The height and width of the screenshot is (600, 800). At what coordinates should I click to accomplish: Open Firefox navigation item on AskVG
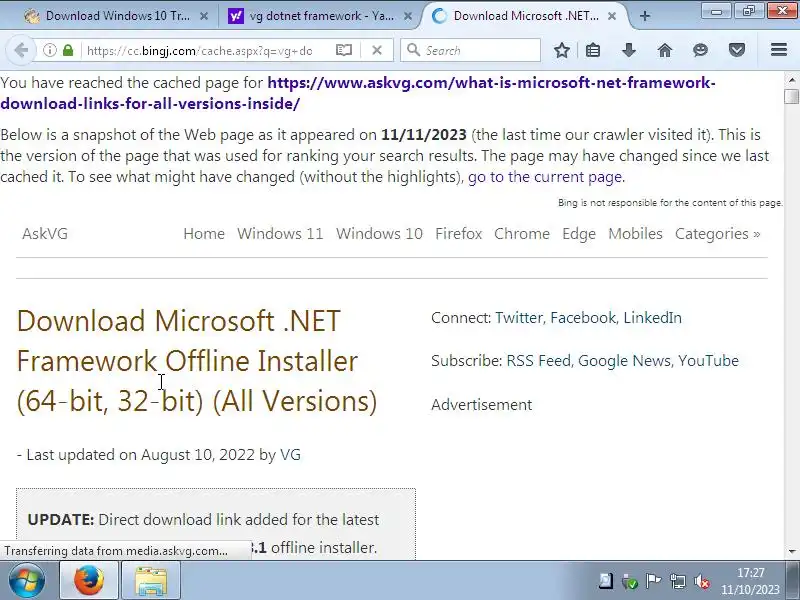(x=458, y=234)
